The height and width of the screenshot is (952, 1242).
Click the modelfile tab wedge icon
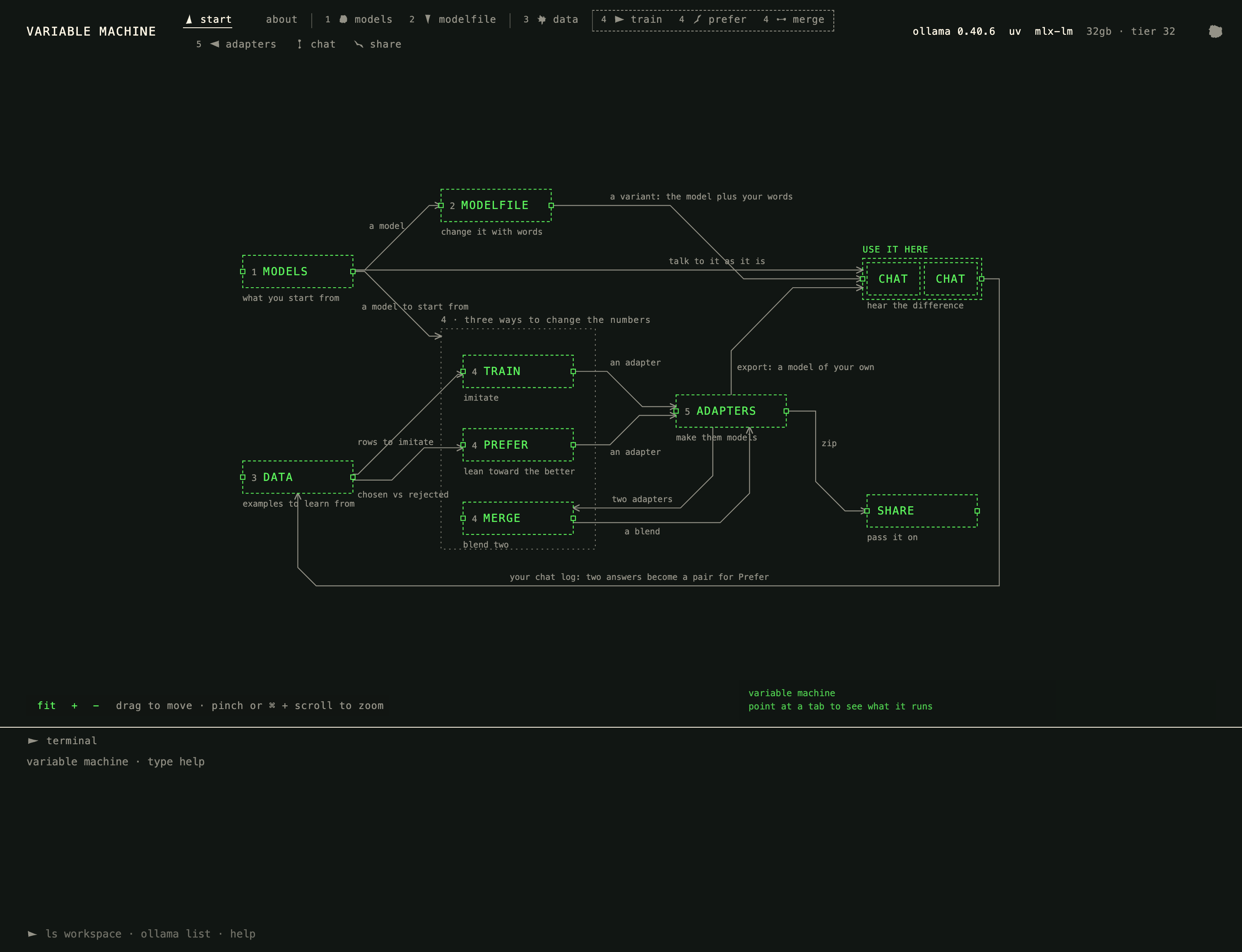tap(428, 19)
